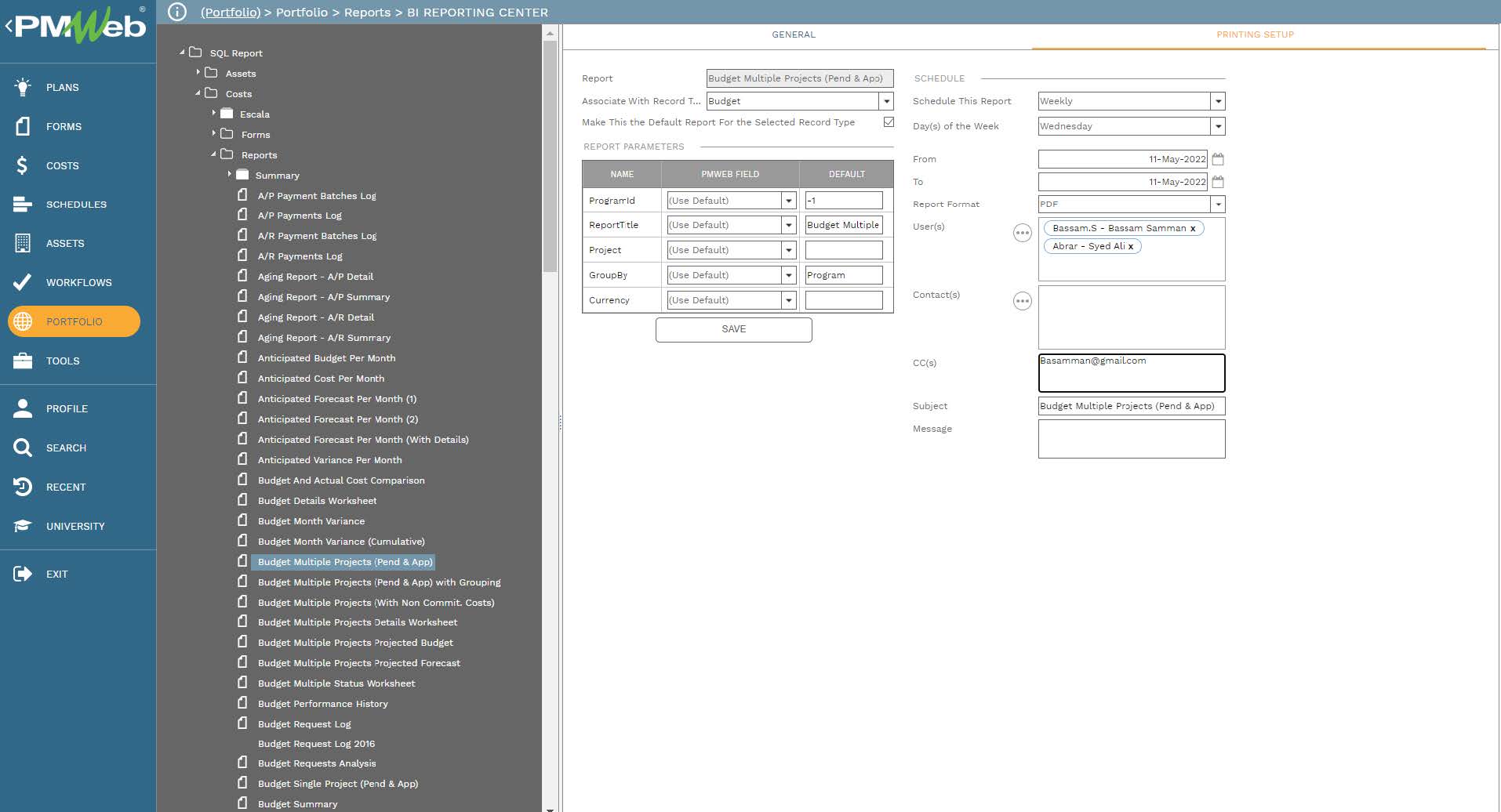Select Budget Multiple Projects (Pend & App) report

(344, 562)
